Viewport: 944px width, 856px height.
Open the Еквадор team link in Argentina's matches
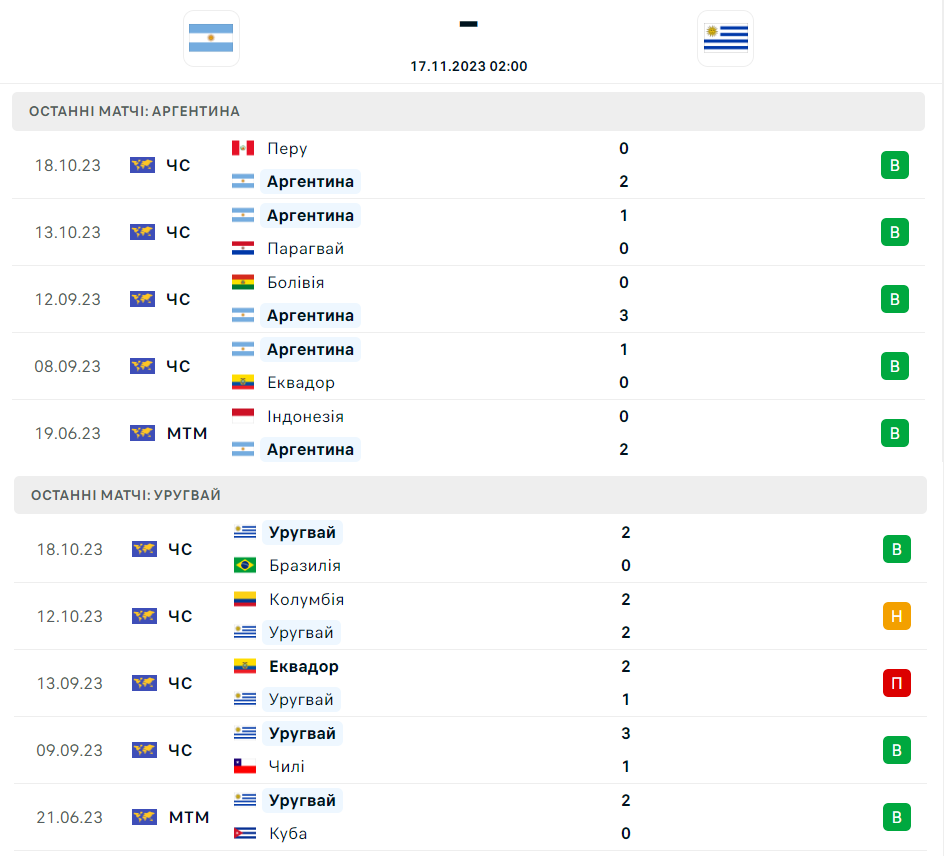[301, 383]
